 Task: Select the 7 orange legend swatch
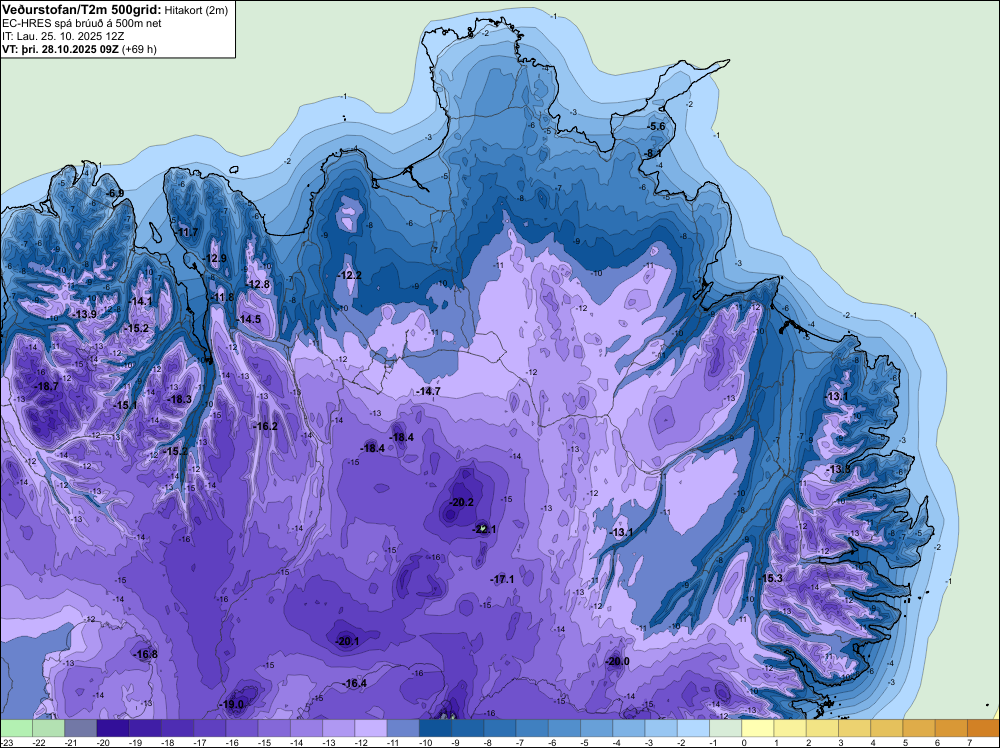[983, 728]
